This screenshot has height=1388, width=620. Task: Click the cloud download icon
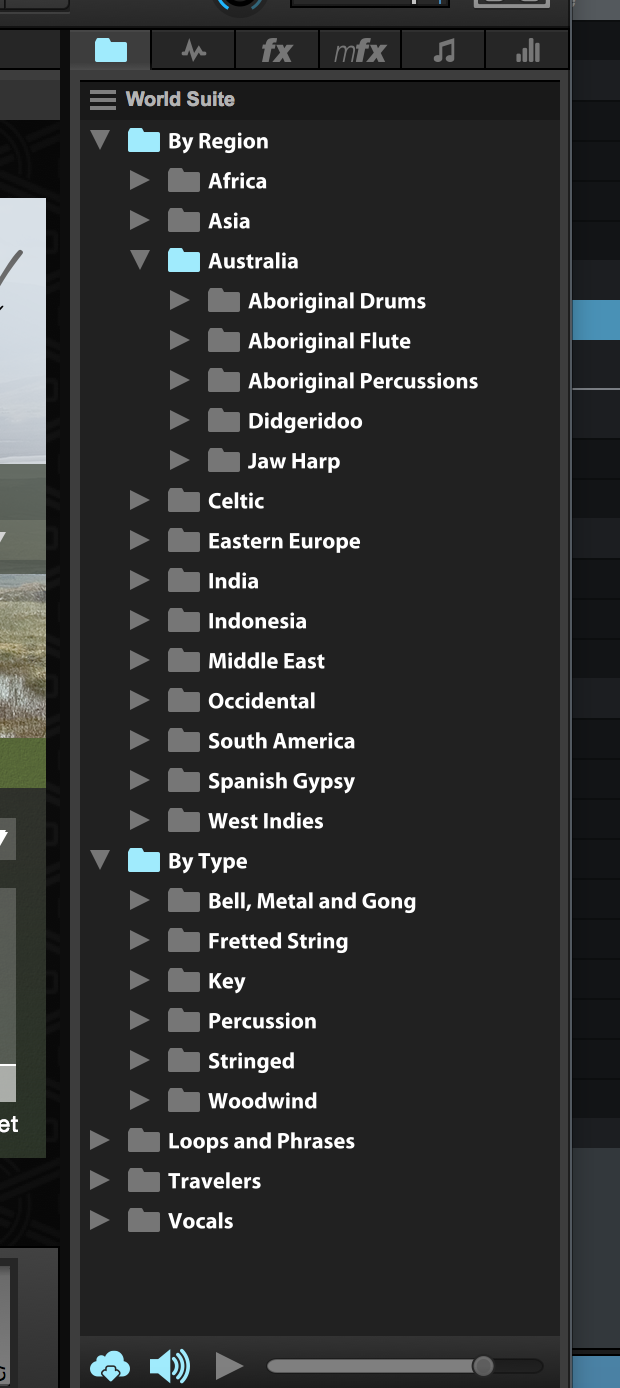point(110,1365)
